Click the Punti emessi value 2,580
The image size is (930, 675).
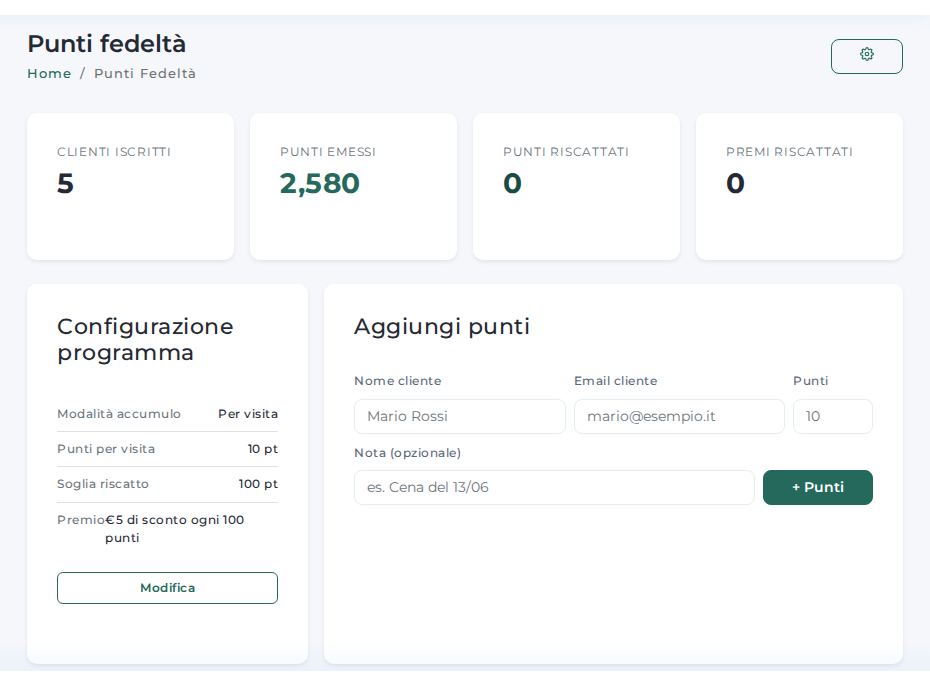(x=320, y=183)
